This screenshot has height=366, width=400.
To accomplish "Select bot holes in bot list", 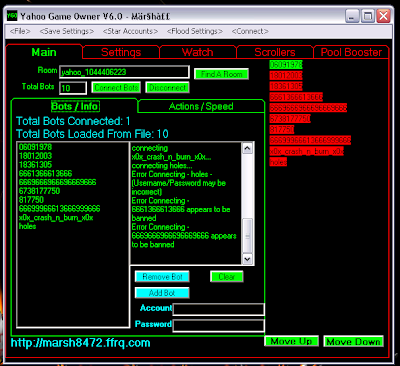I will 27,226.
